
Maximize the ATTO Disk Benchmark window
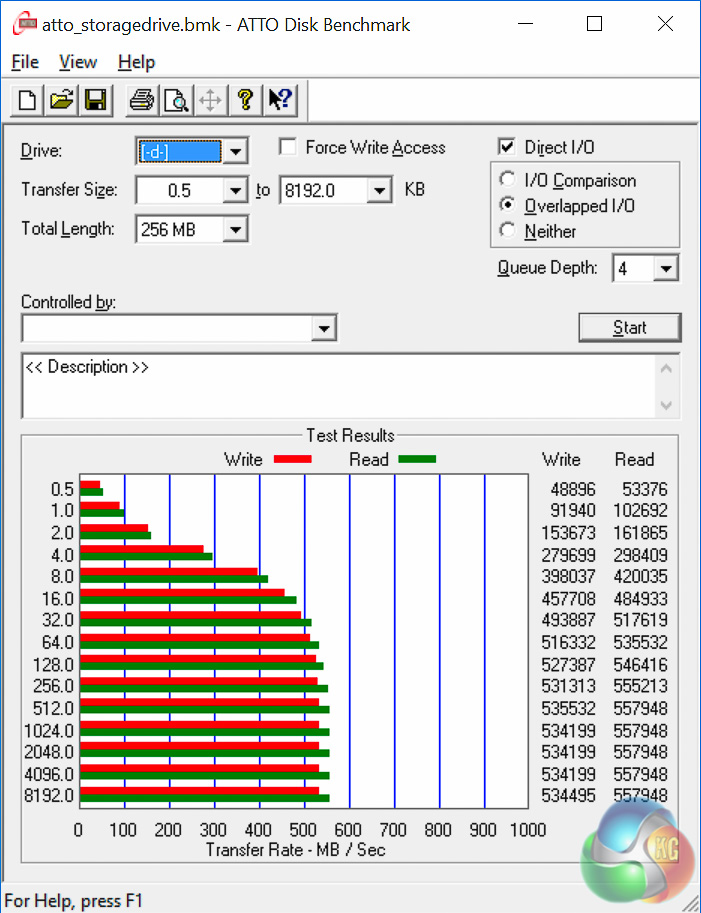594,24
